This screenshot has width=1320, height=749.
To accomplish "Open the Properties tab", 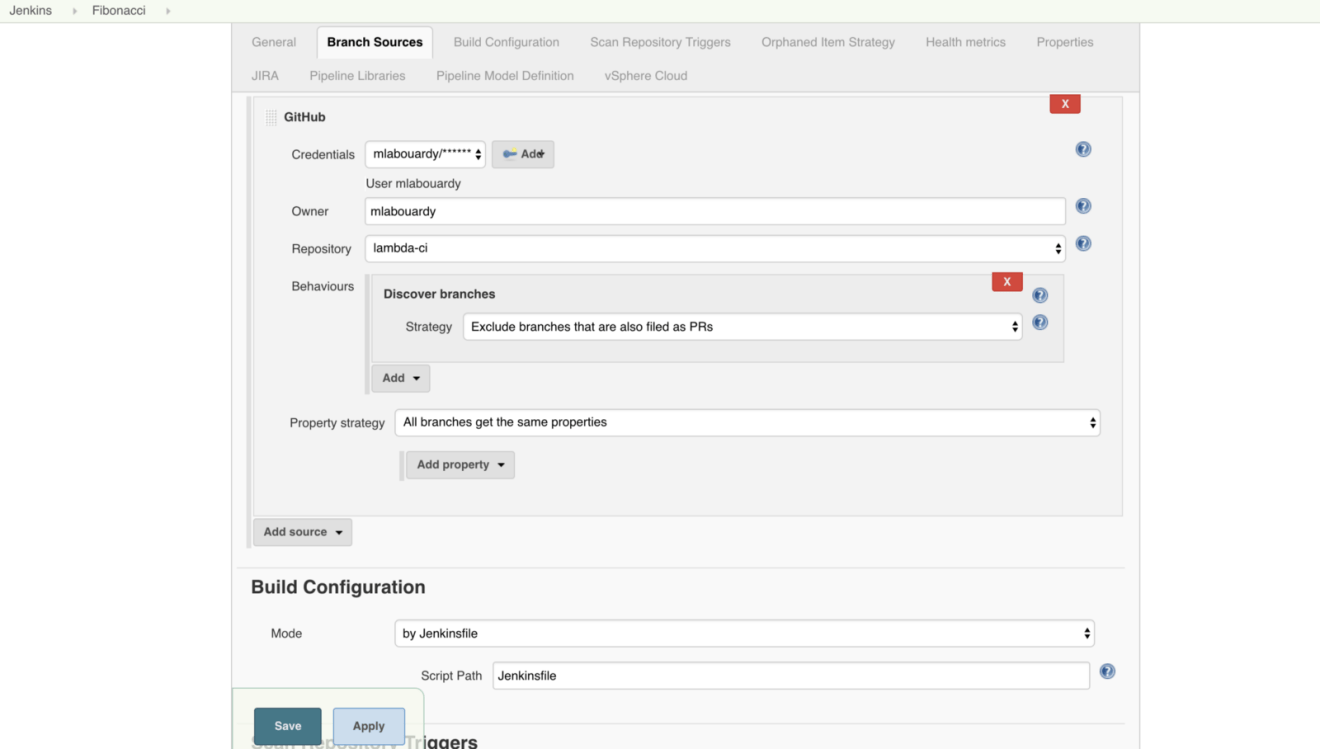I will point(1065,42).
